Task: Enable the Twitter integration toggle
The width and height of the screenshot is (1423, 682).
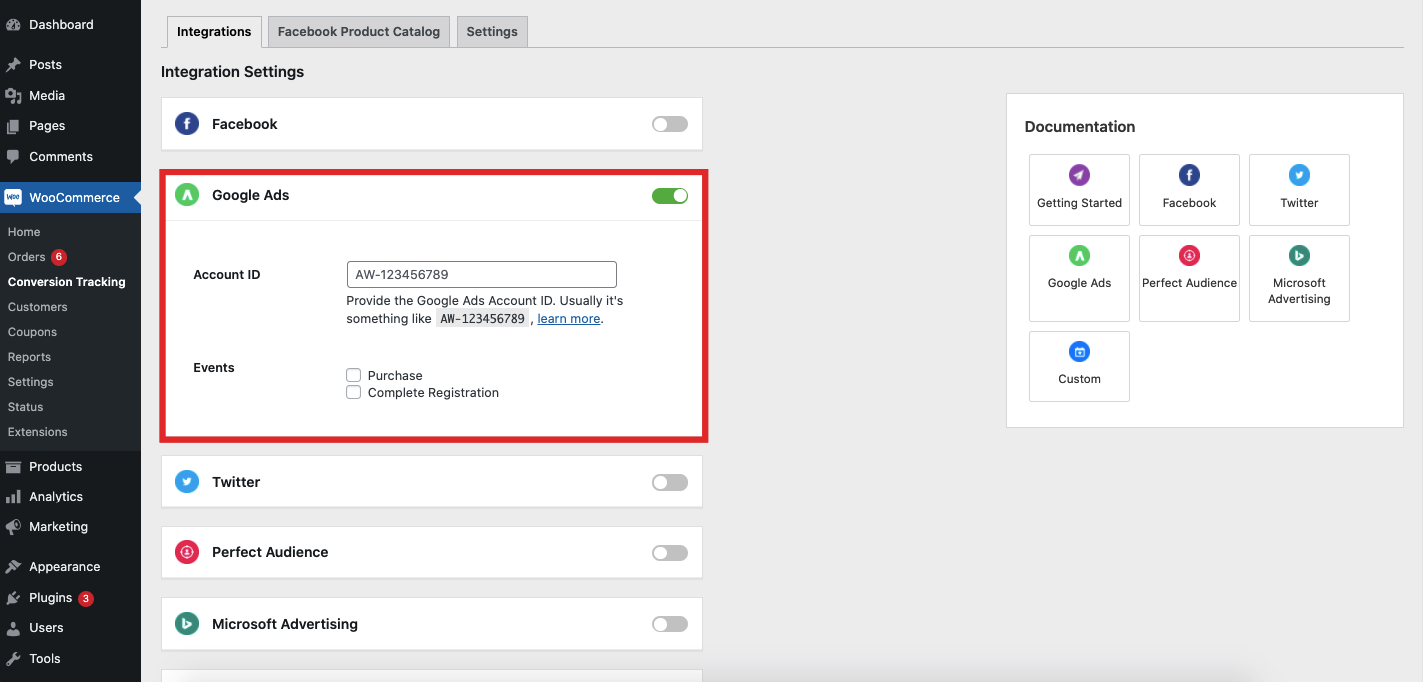Action: click(x=669, y=481)
